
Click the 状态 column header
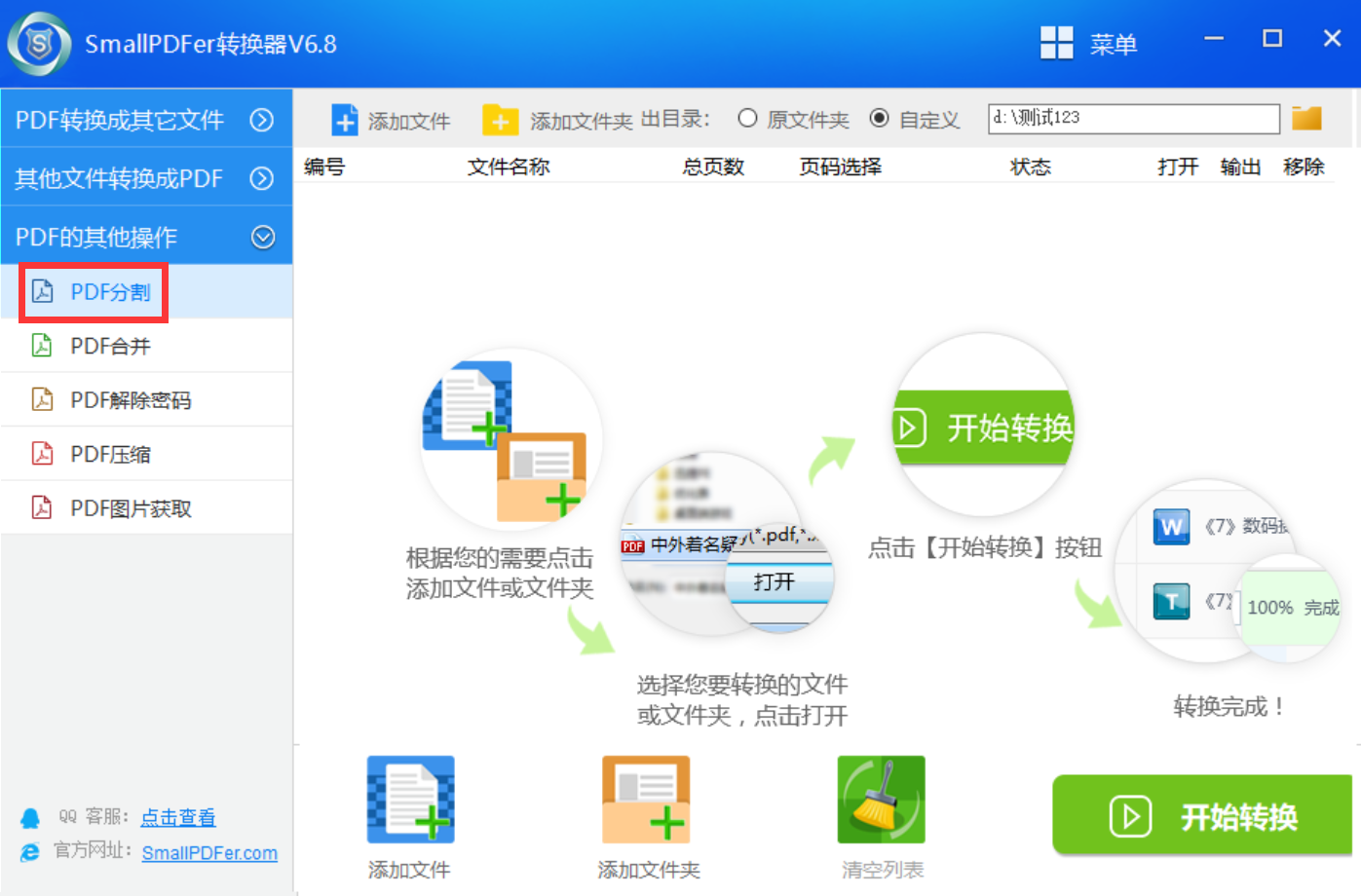1031,167
